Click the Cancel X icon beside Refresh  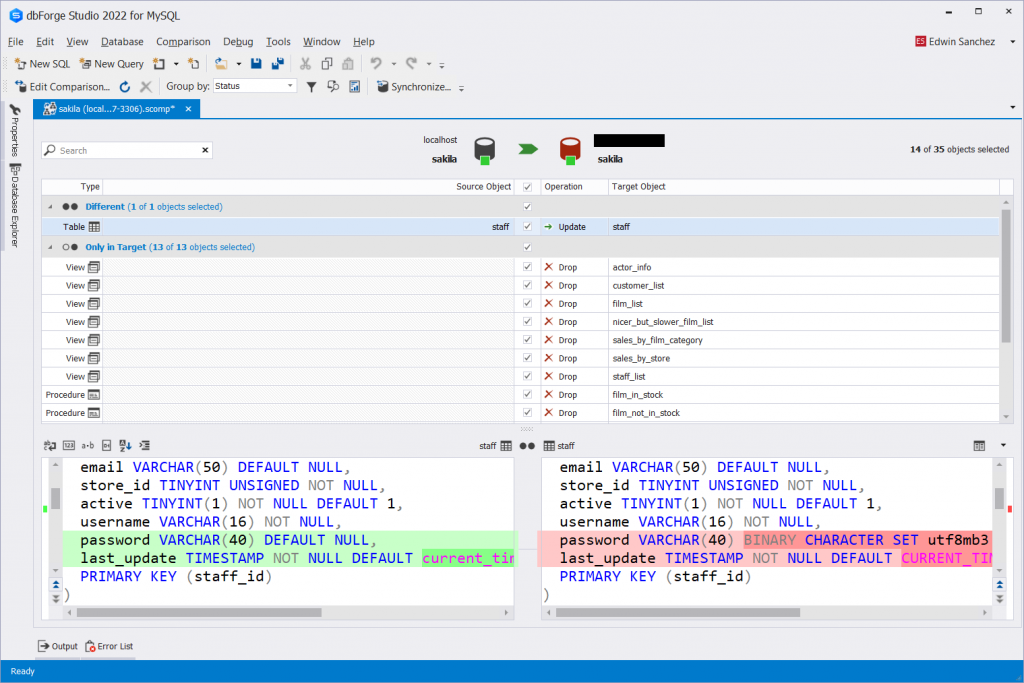tap(146, 87)
